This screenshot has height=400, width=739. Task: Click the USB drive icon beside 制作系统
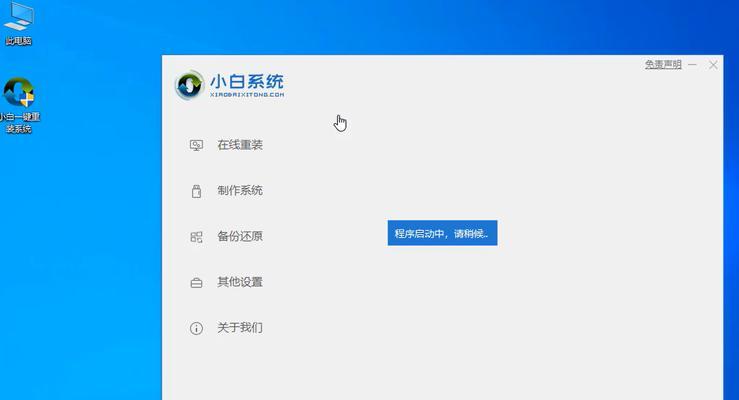pos(197,191)
